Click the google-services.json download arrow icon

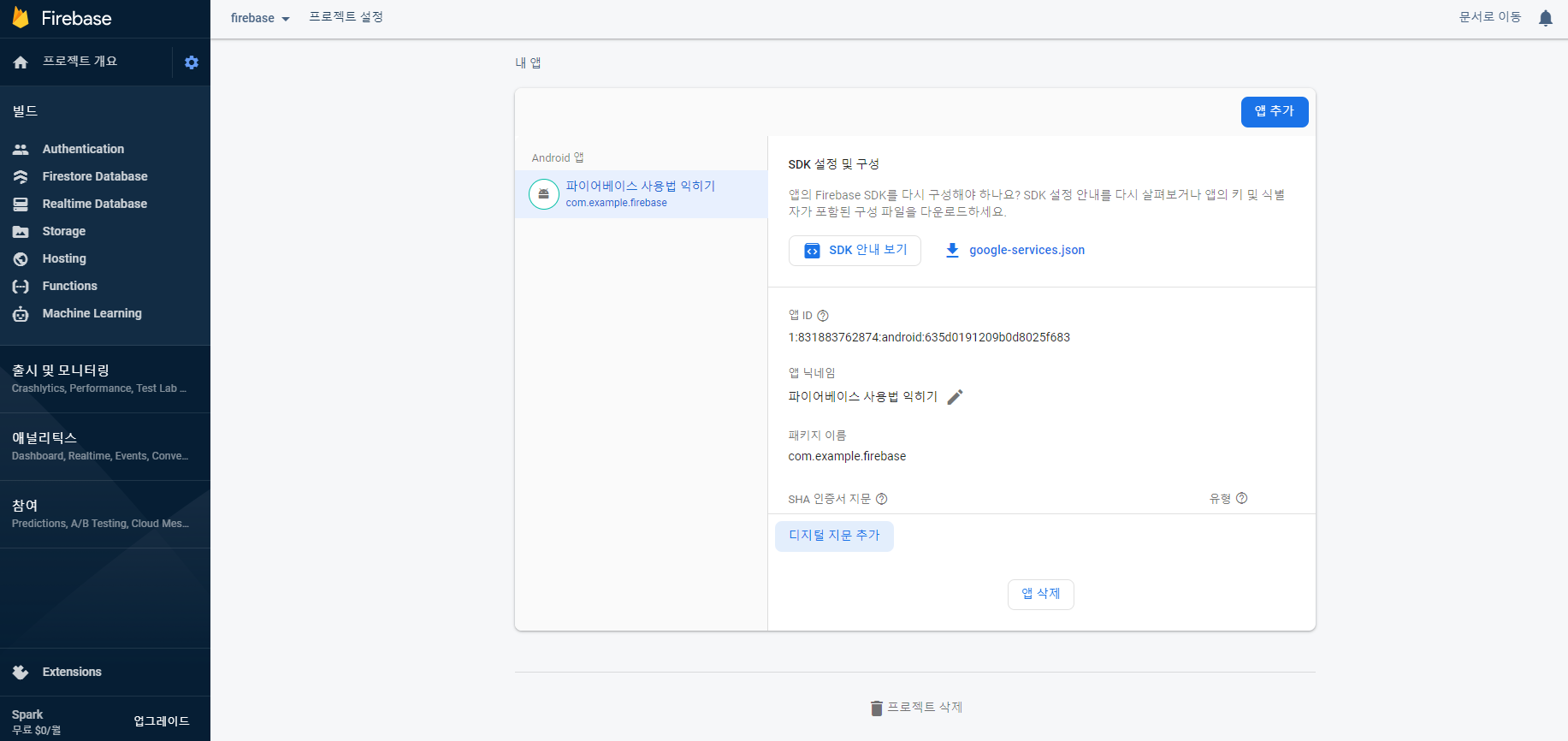coord(952,250)
